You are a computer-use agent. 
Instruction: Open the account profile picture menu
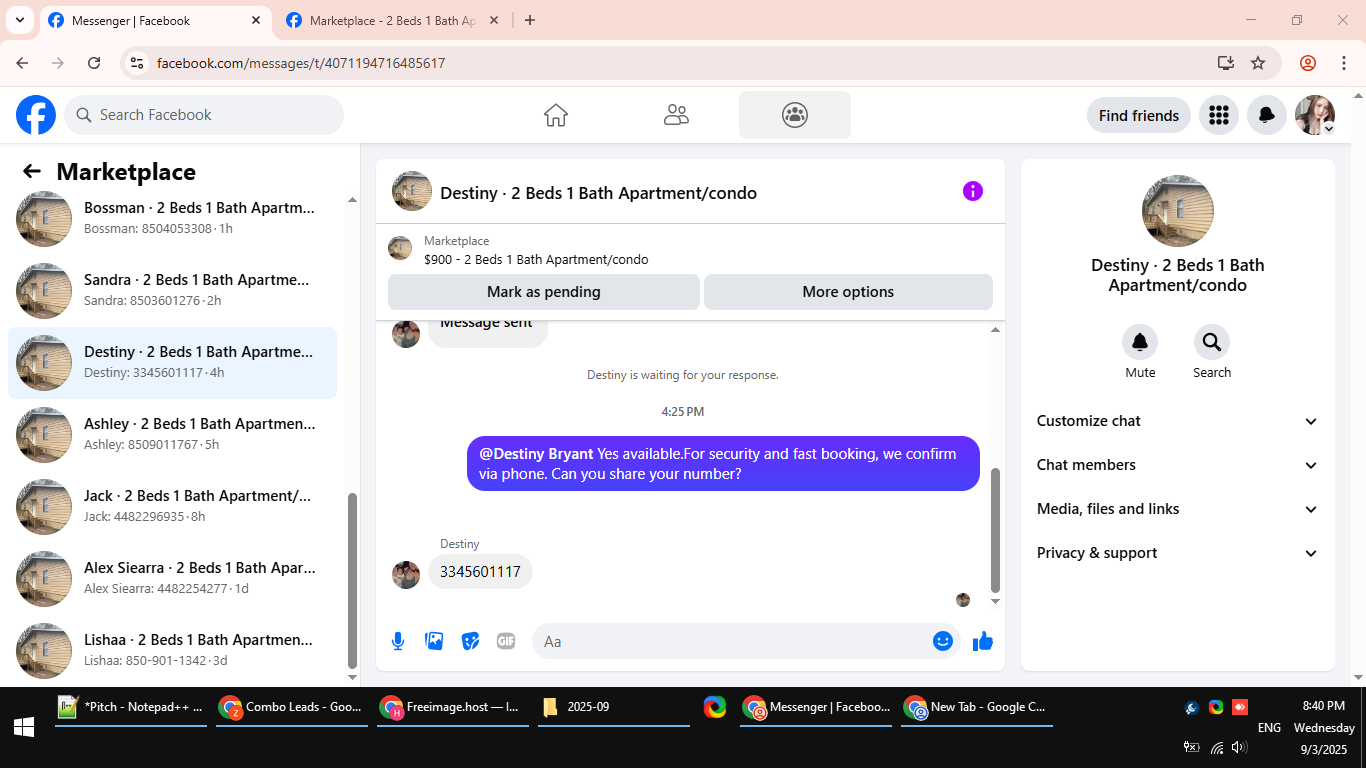(x=1315, y=115)
